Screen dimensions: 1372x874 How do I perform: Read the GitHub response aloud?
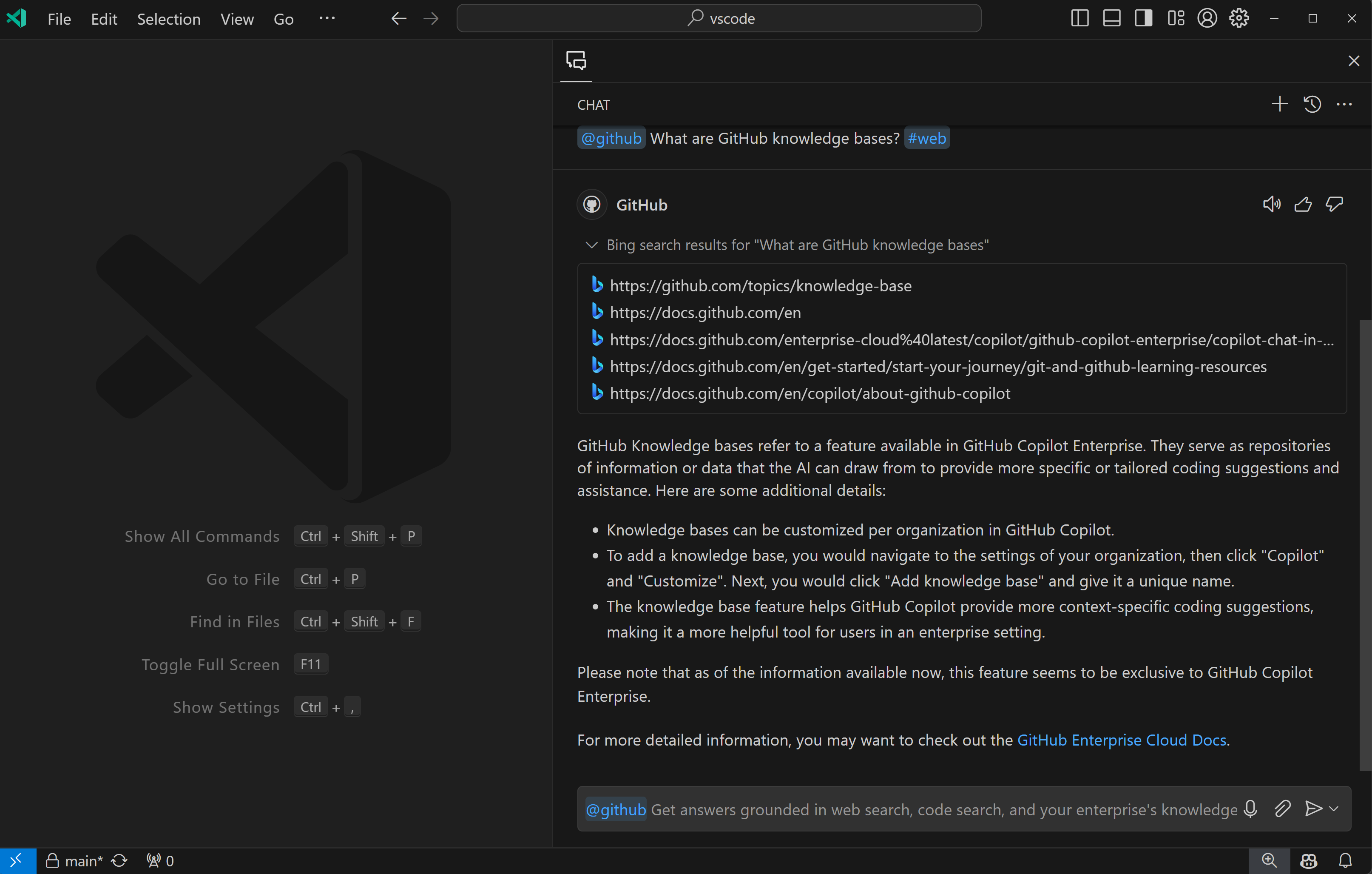click(x=1272, y=204)
